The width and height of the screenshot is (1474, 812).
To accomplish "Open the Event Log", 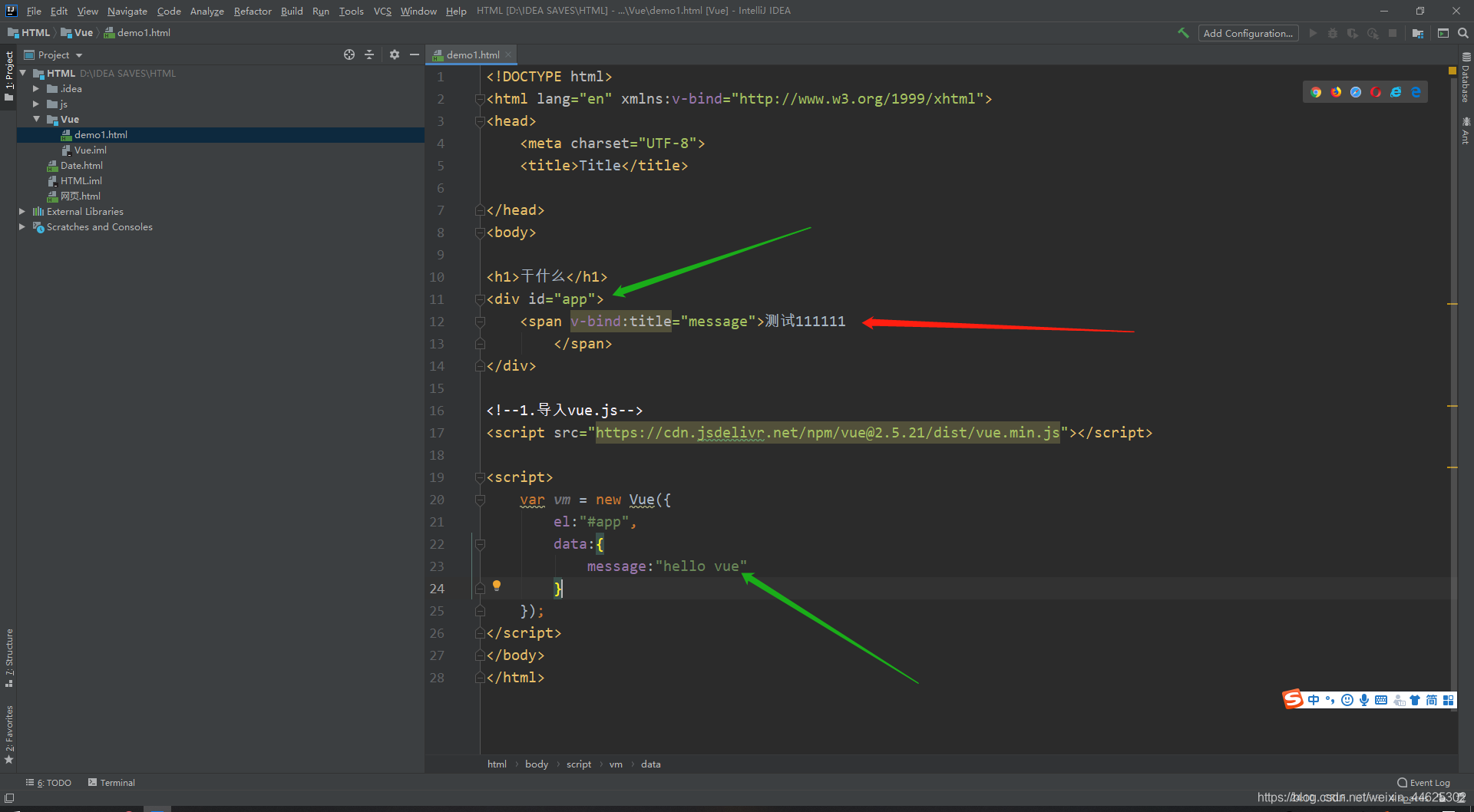I will tap(1423, 782).
